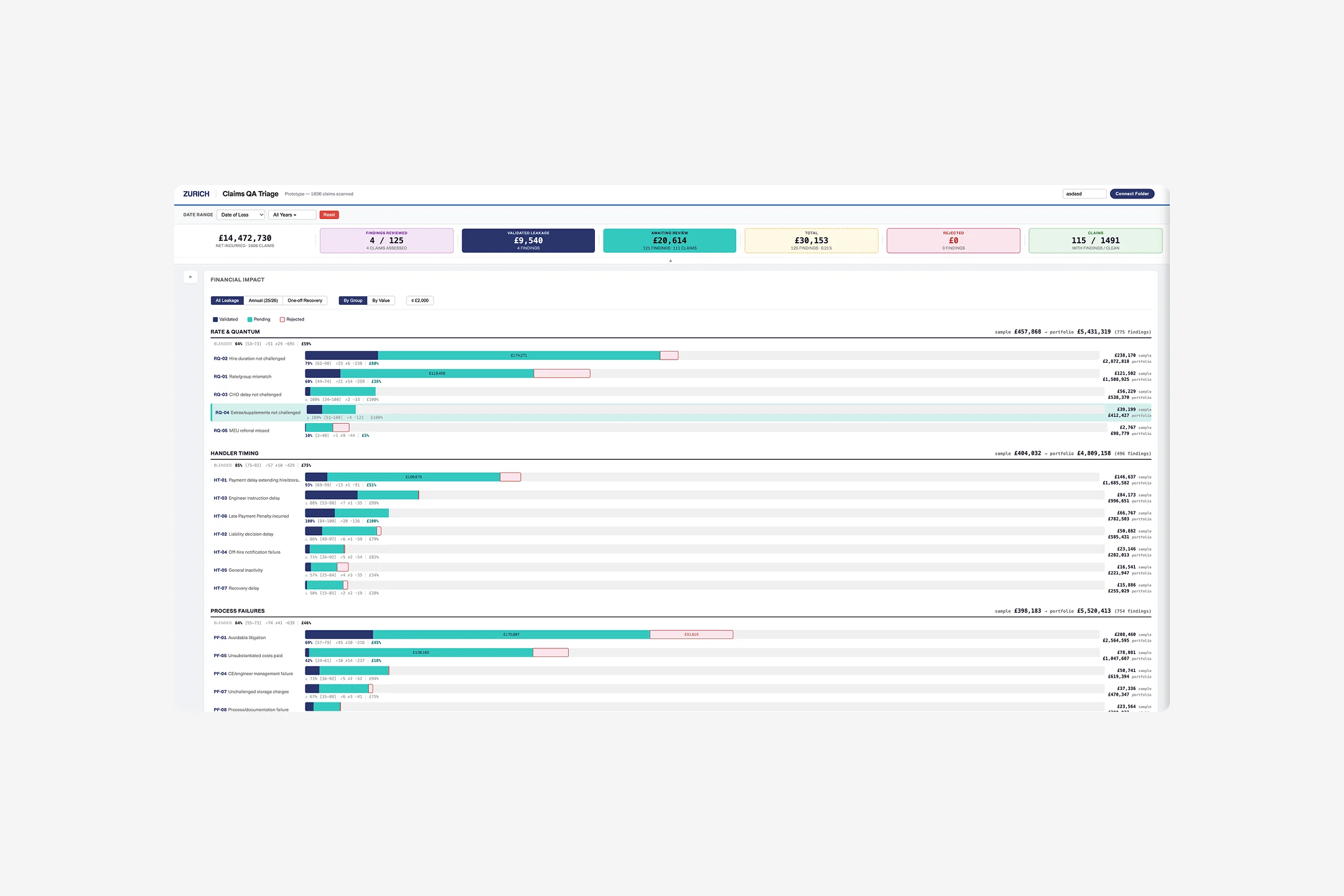This screenshot has width=1344, height=896.
Task: Expand the side panel with the arrow button
Action: click(x=190, y=277)
